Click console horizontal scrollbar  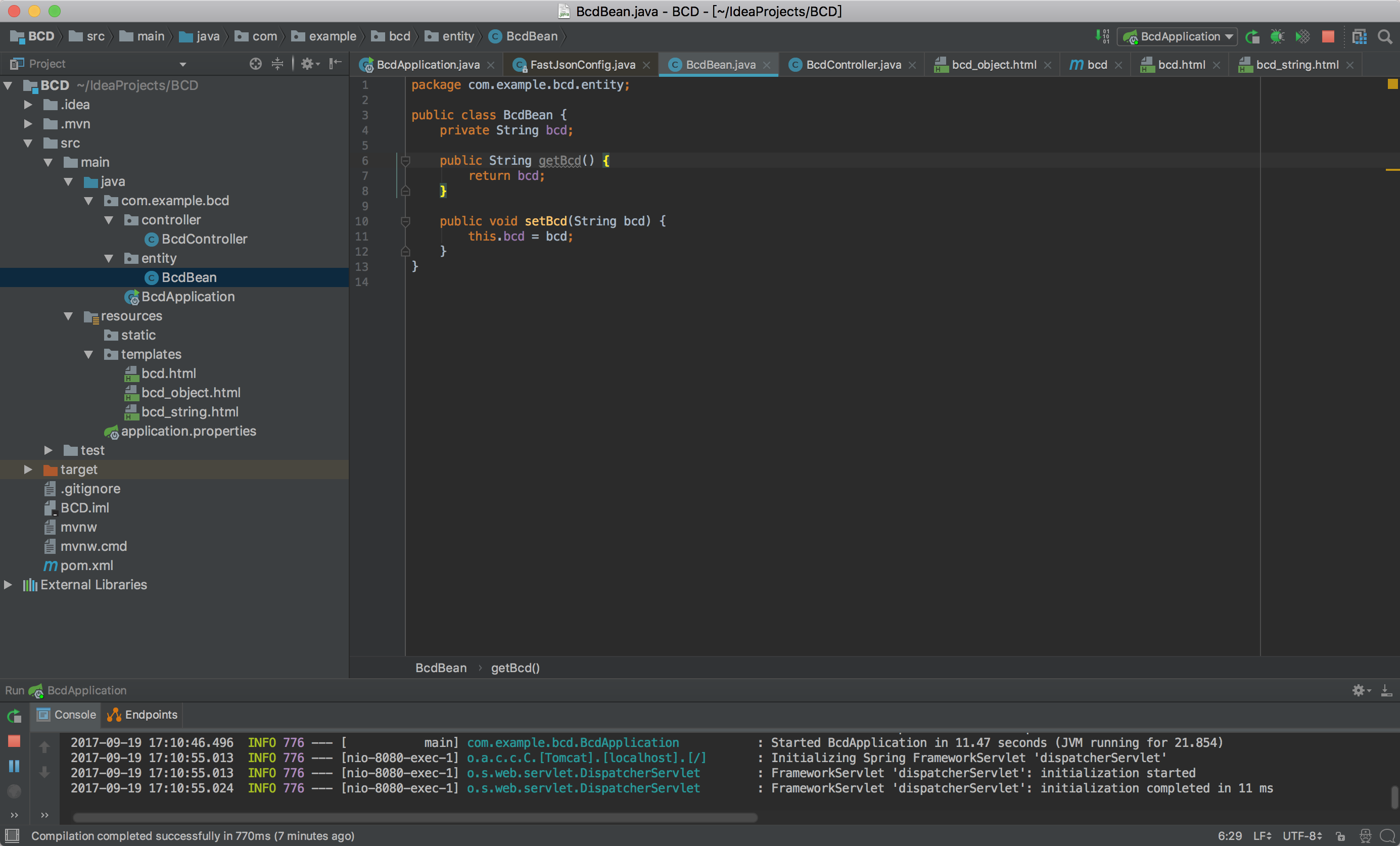point(415,817)
